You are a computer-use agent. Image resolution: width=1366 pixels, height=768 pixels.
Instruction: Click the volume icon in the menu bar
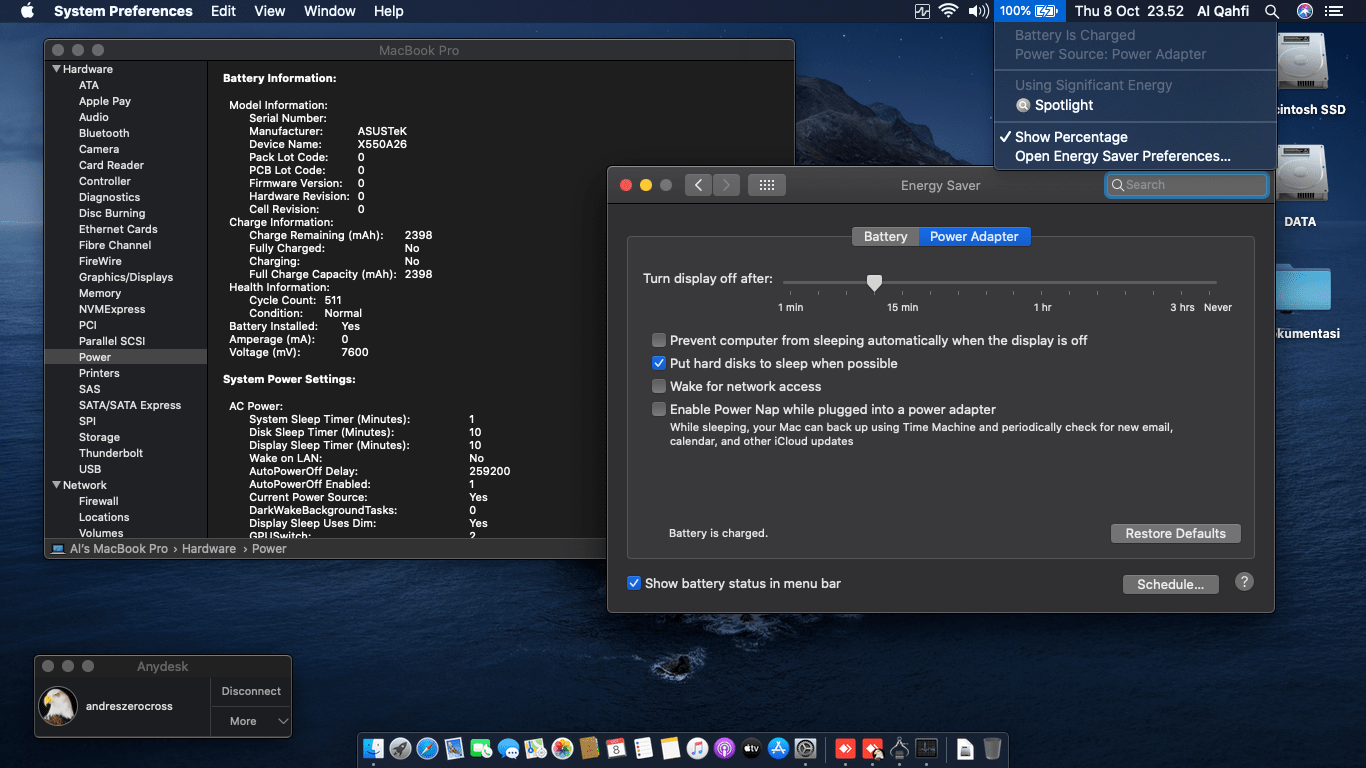point(978,11)
